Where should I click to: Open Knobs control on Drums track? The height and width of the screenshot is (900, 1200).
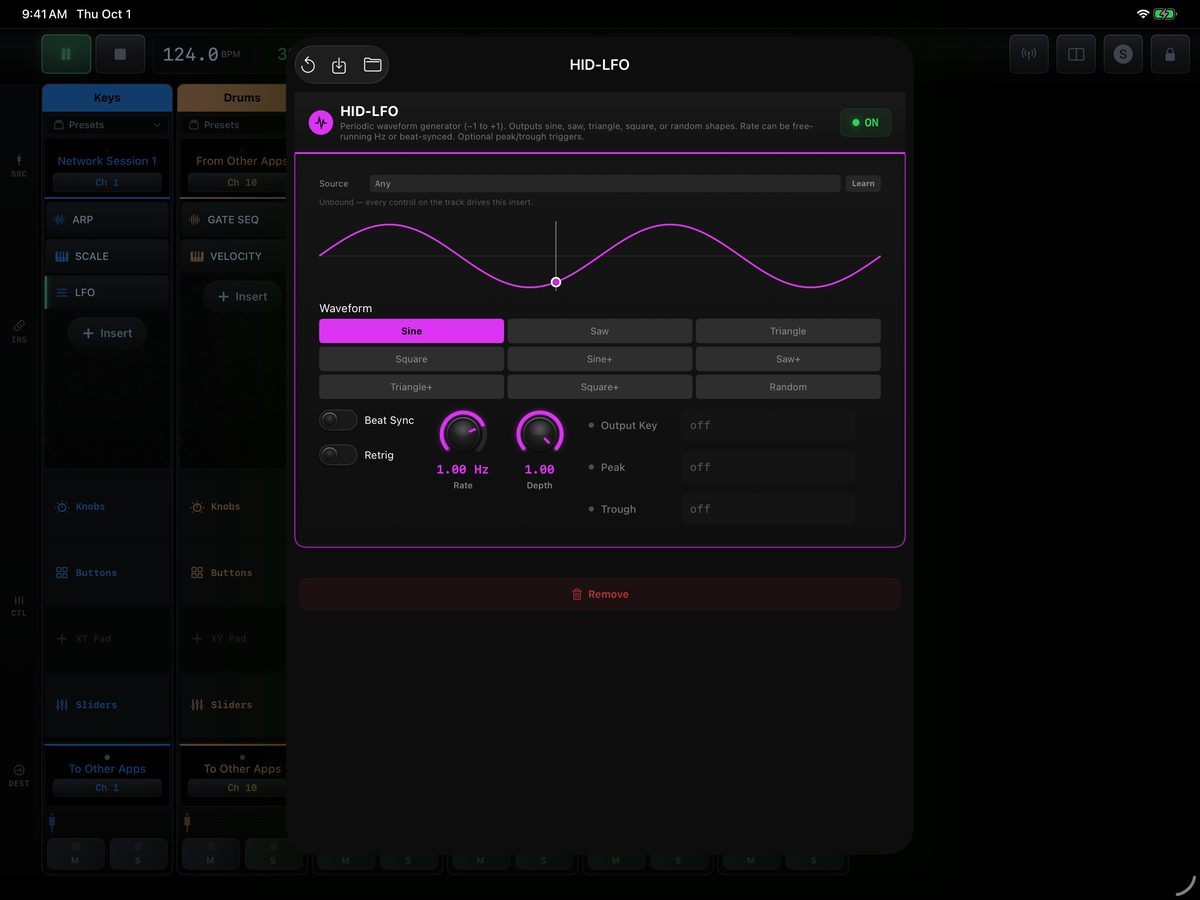click(x=234, y=507)
